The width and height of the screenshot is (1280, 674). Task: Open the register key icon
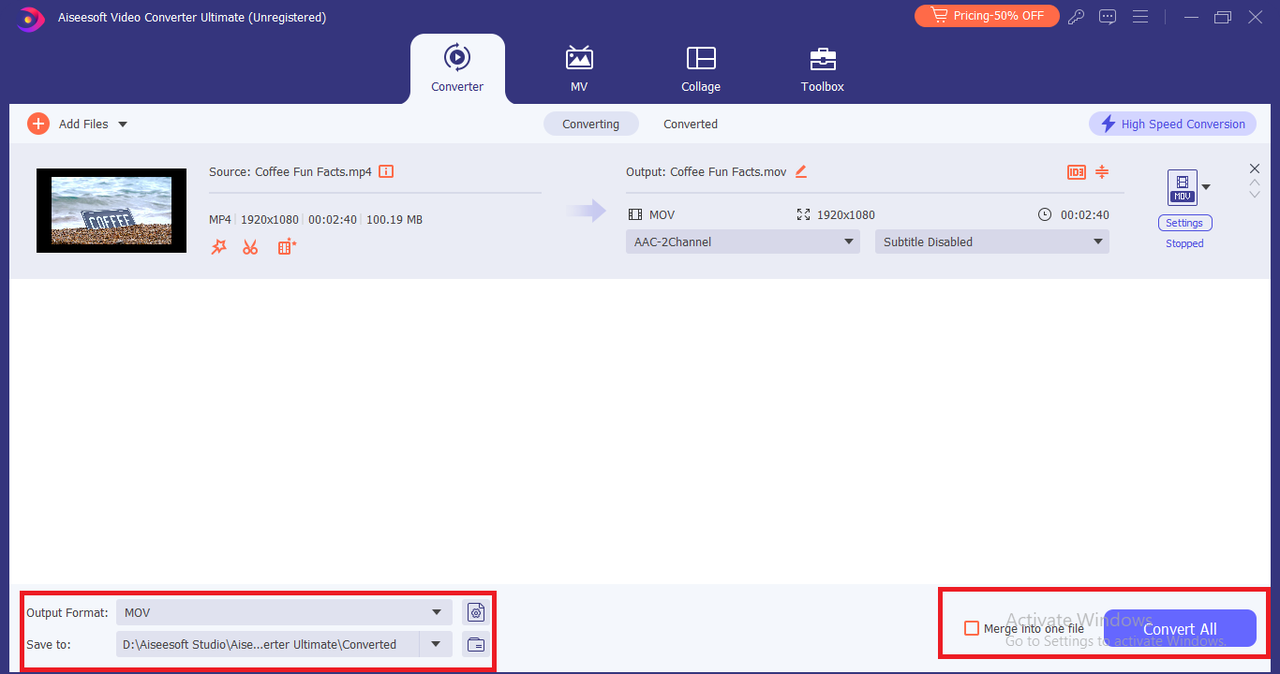1076,17
